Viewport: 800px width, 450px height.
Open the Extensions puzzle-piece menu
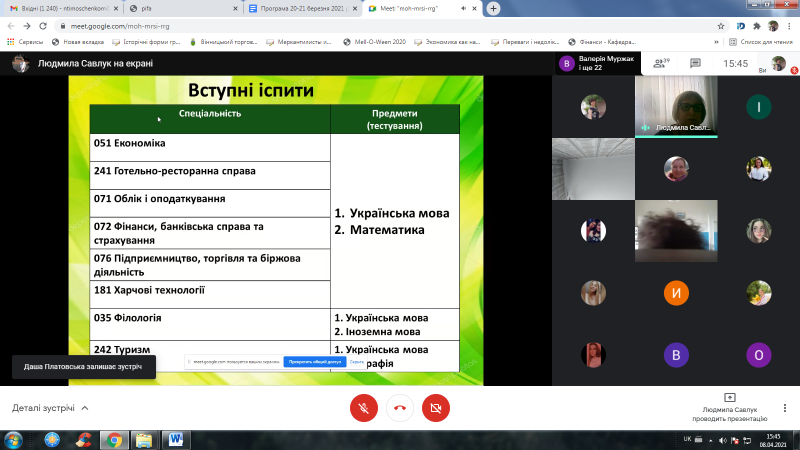point(757,26)
